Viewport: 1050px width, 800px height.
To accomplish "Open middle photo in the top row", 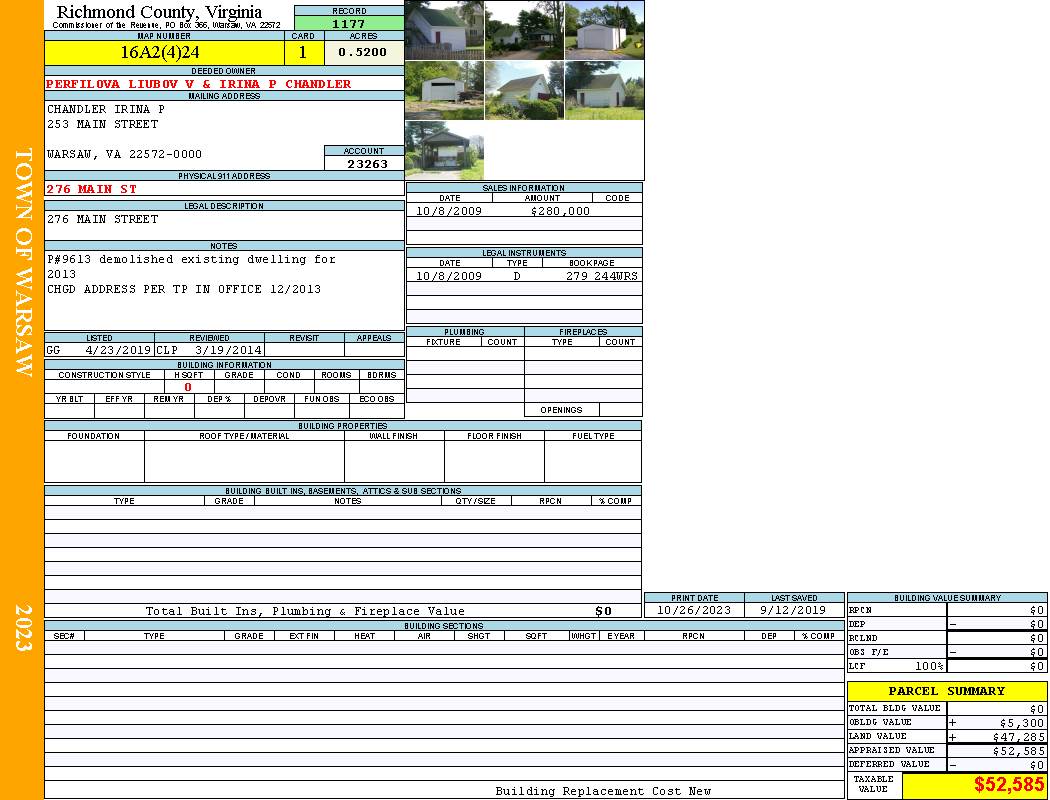I will click(524, 30).
